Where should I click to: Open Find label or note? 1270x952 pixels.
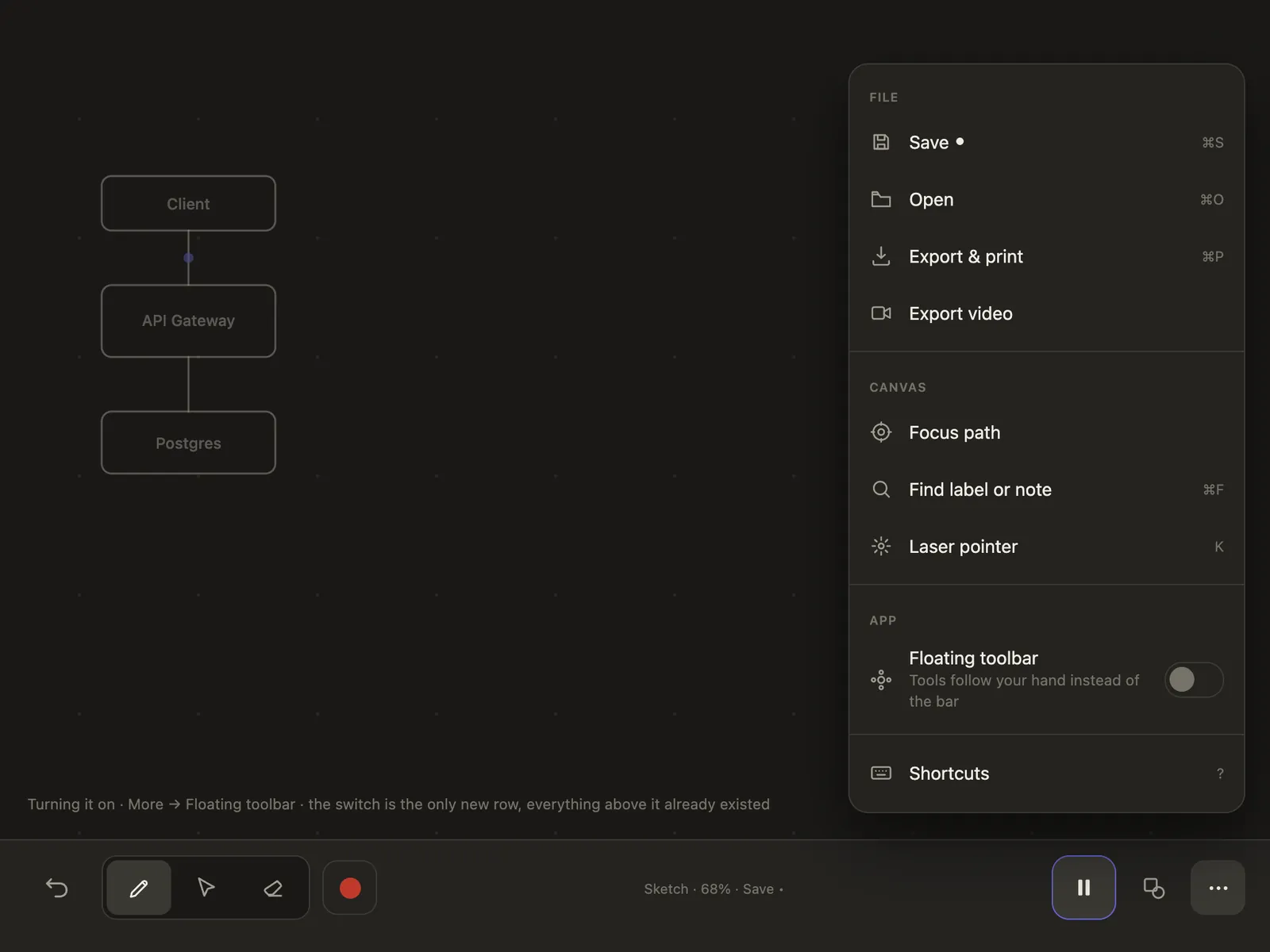click(1046, 489)
